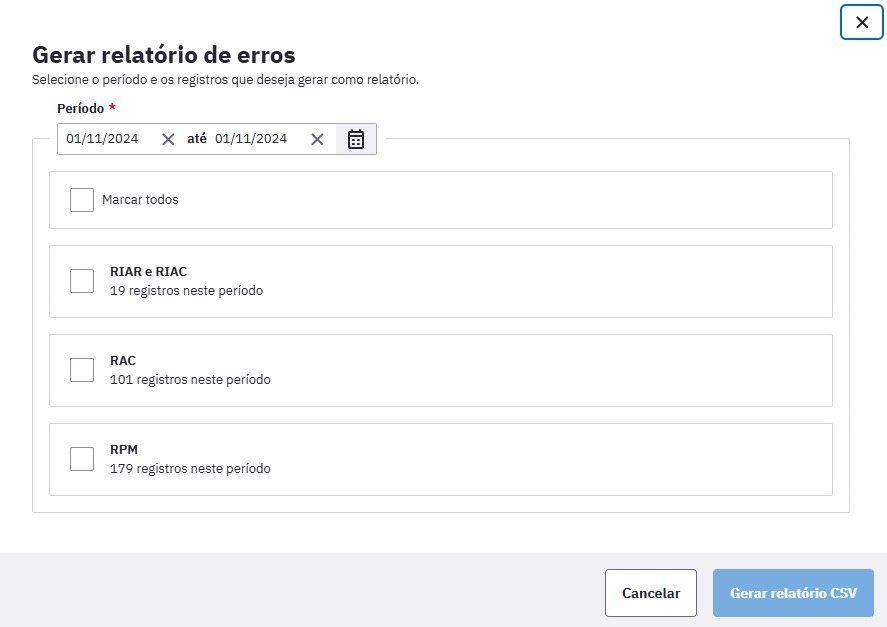The height and width of the screenshot is (627, 887).
Task: Click the Cancelar button
Action: pyautogui.click(x=651, y=593)
